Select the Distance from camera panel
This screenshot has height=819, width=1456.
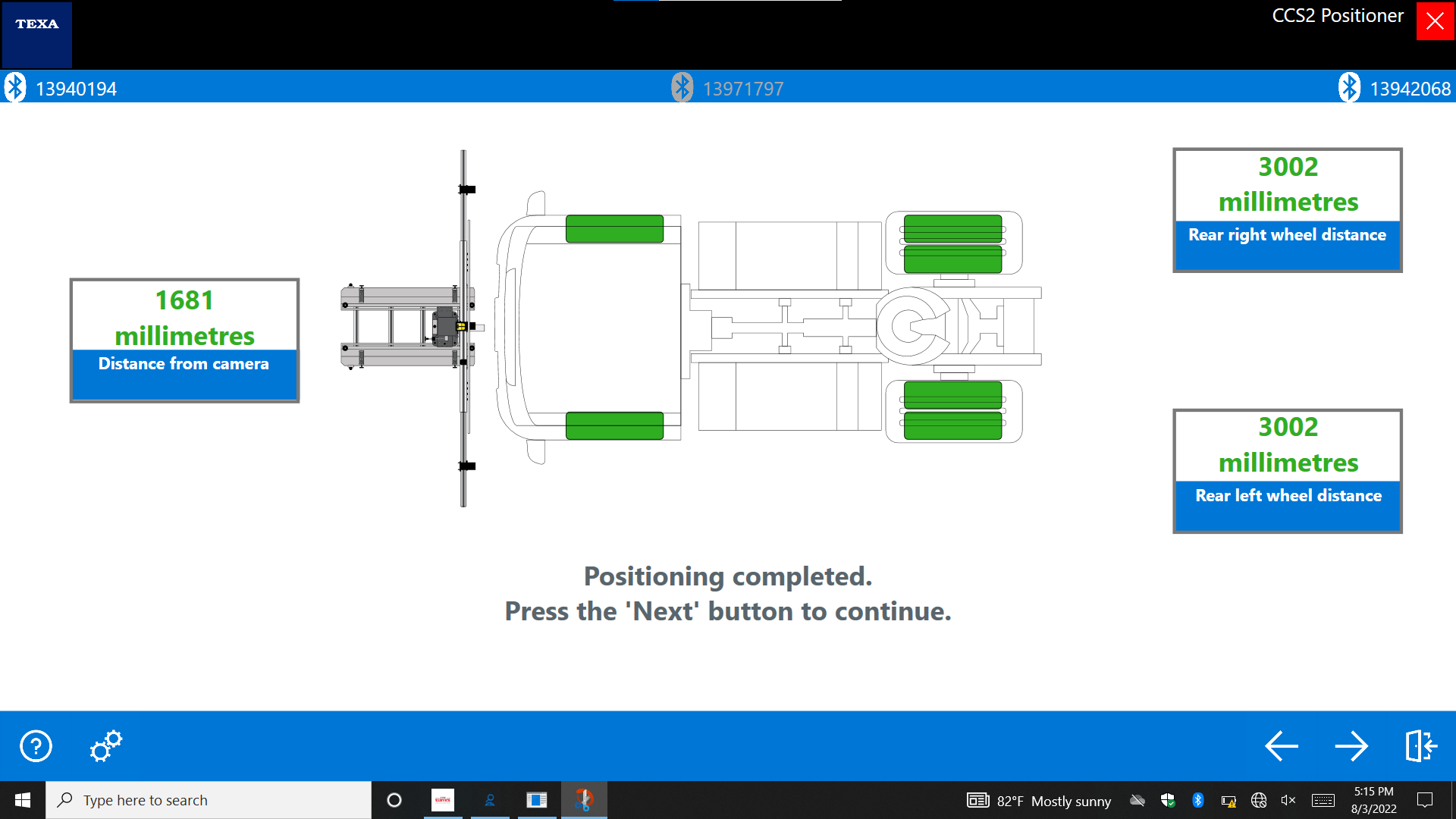pyautogui.click(x=184, y=340)
